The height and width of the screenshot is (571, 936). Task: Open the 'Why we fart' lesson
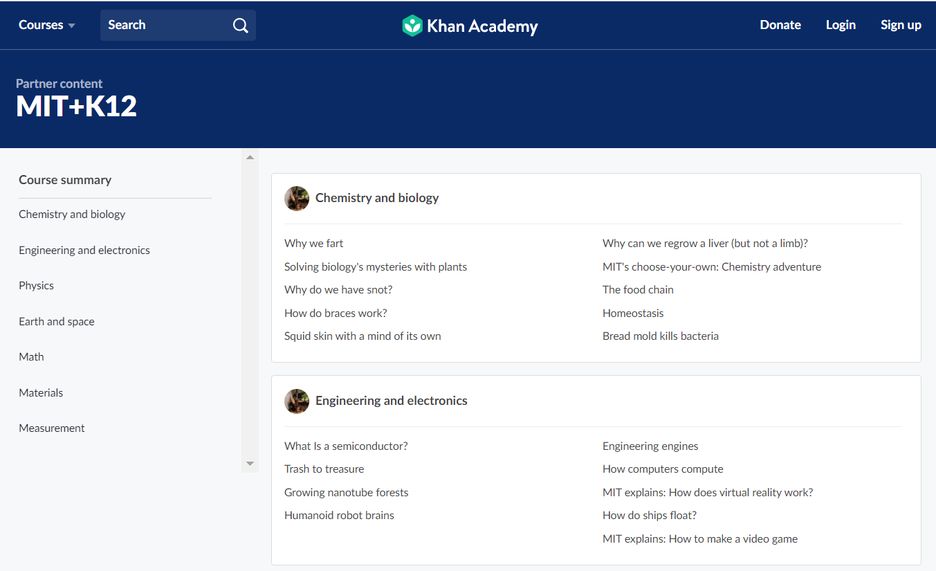click(x=313, y=243)
